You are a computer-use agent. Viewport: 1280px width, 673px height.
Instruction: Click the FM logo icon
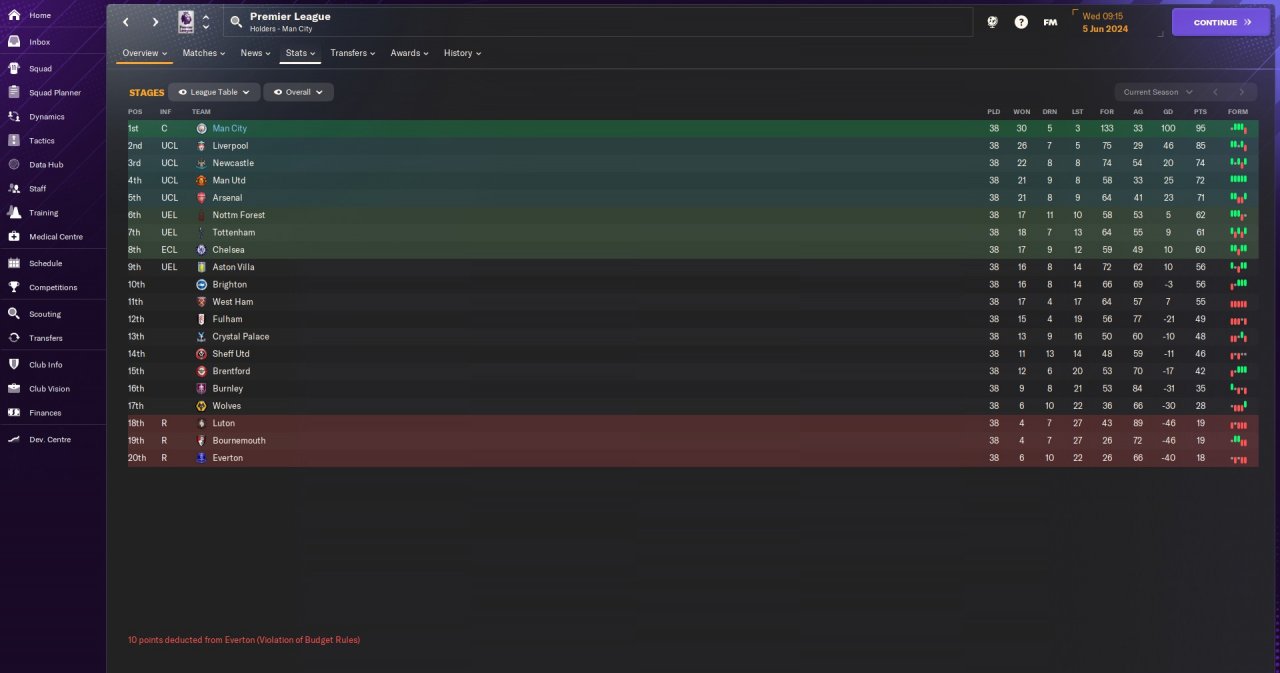click(x=1050, y=22)
